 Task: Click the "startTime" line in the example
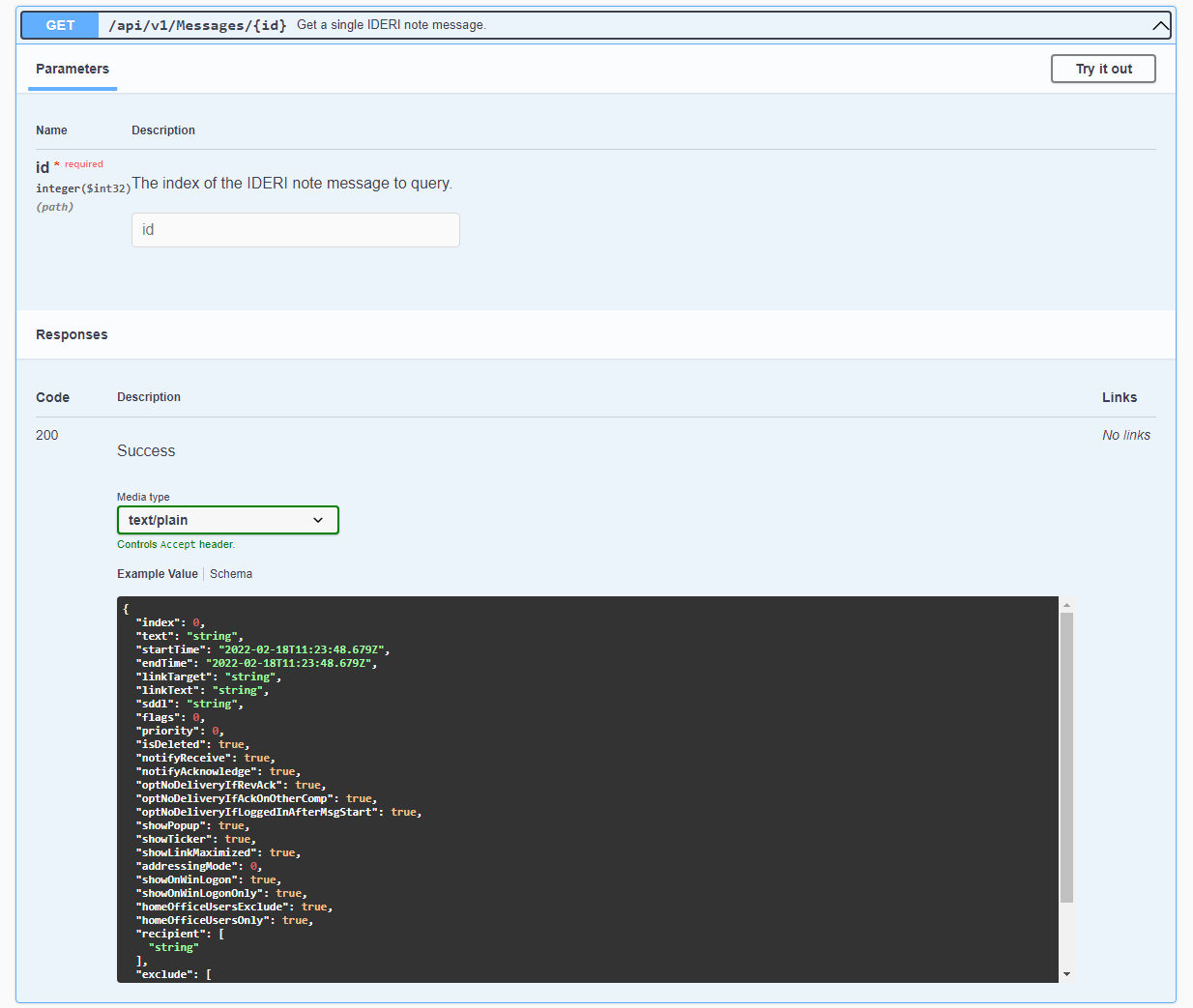(263, 649)
